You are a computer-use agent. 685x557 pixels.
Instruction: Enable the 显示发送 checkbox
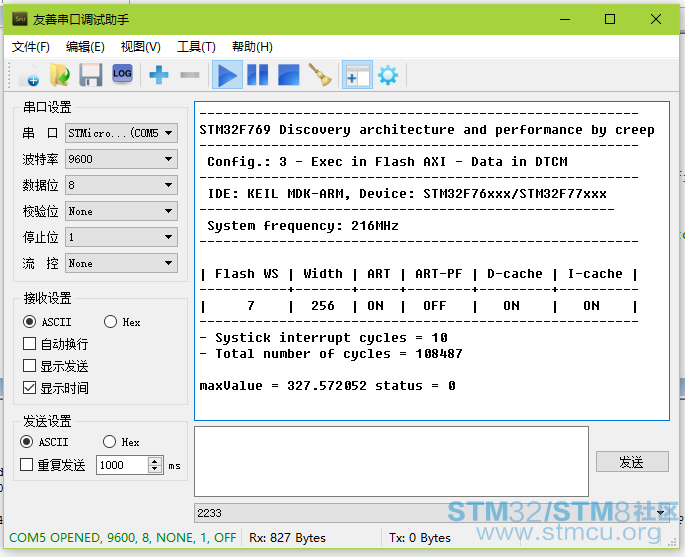[x=55, y=366]
